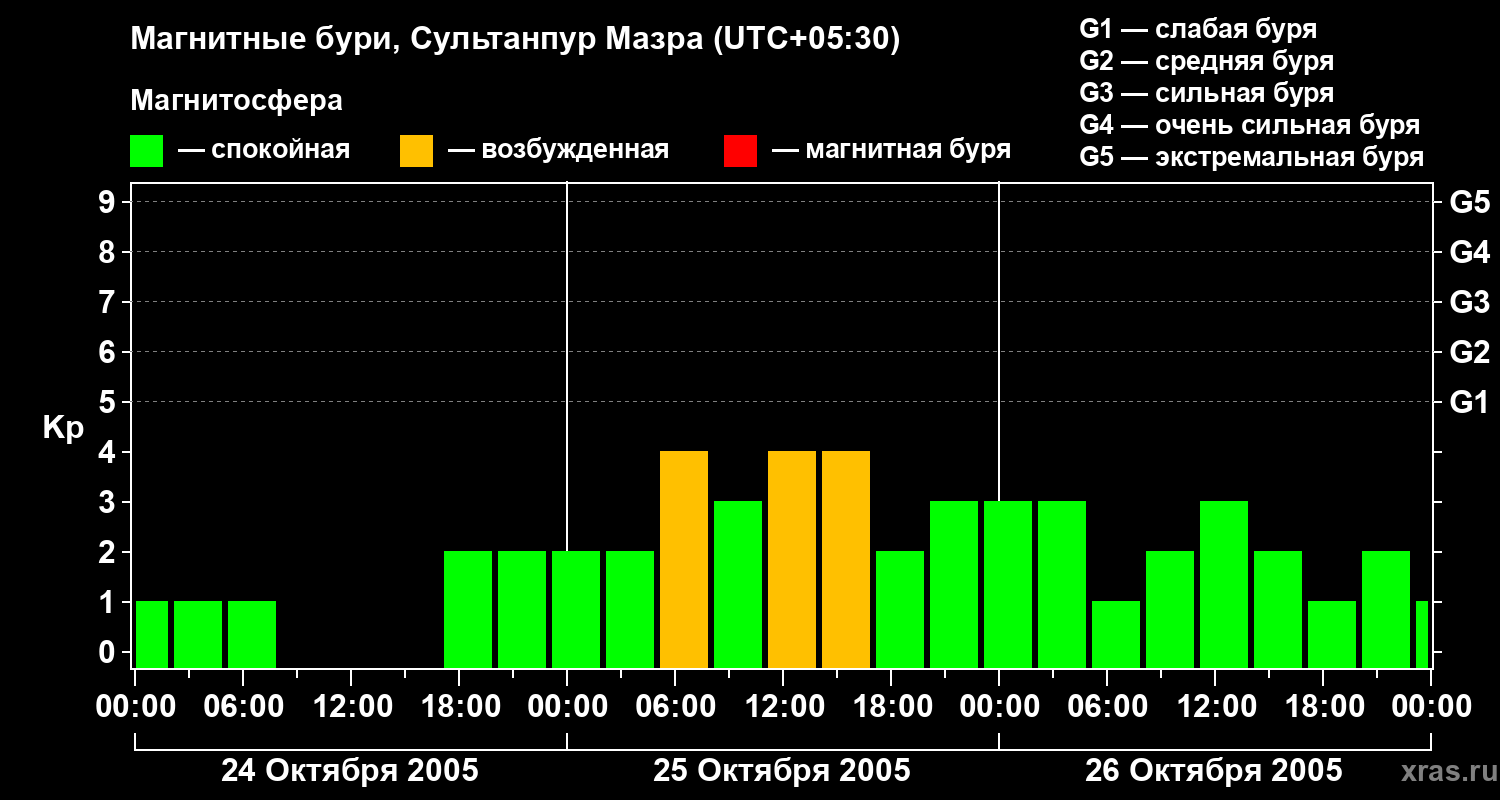
Task: Click the «G5 — экстремальная буря» legend line
Action: [1252, 157]
